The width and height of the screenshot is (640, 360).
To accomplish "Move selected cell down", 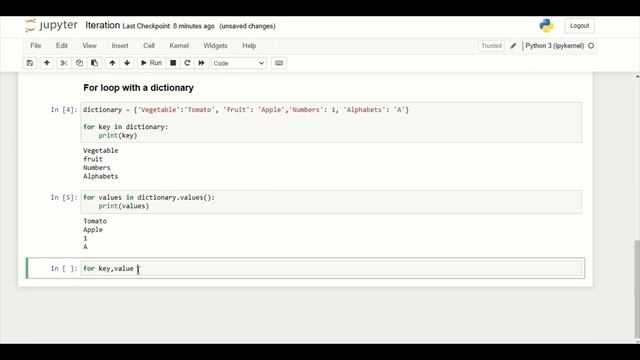I will coord(127,63).
